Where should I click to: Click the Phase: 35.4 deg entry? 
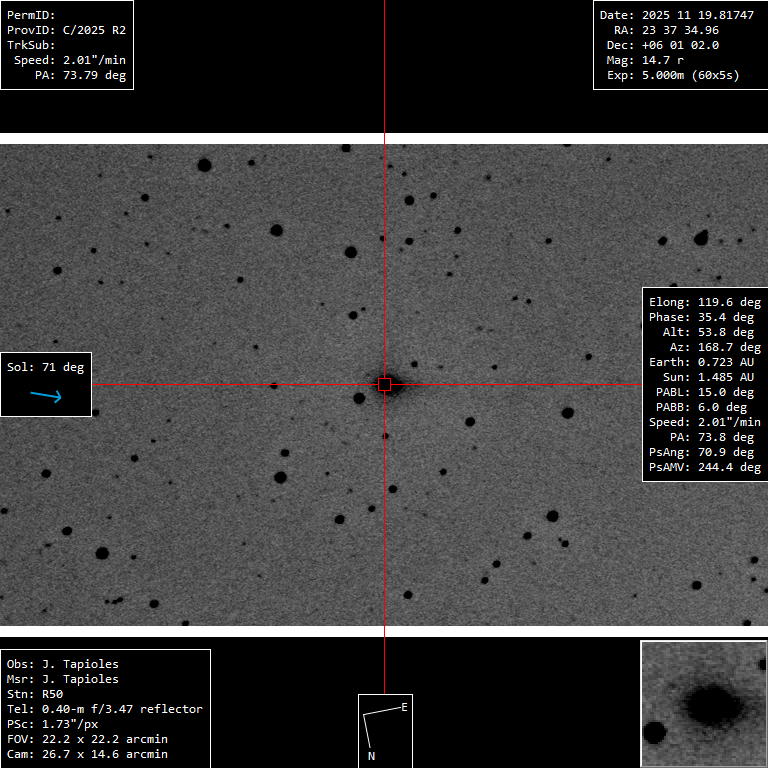click(x=701, y=317)
